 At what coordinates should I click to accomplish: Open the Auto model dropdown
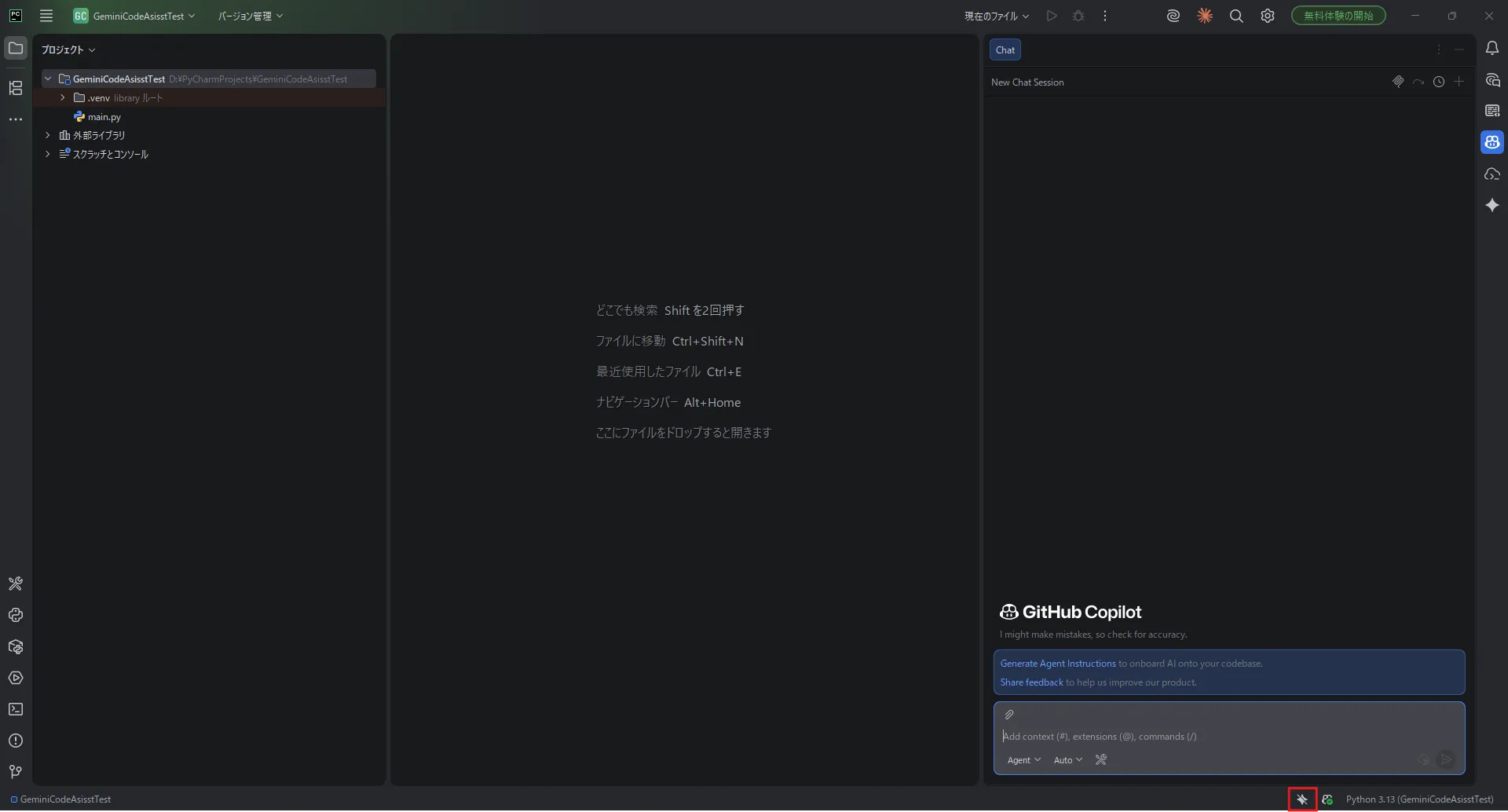click(x=1068, y=760)
